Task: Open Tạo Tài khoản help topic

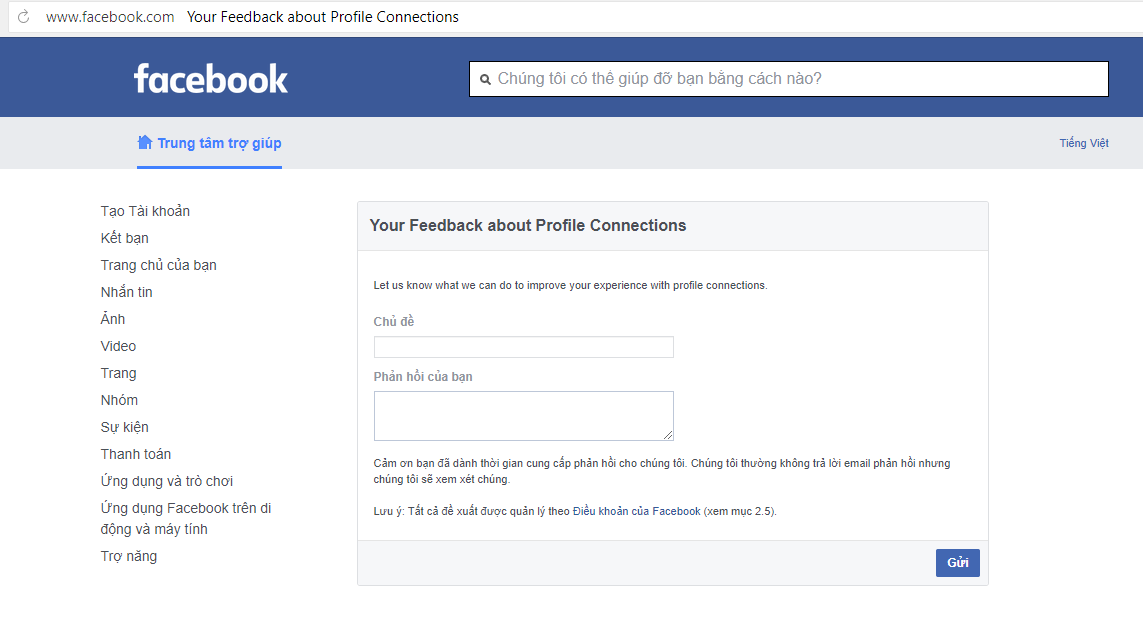Action: tap(145, 211)
